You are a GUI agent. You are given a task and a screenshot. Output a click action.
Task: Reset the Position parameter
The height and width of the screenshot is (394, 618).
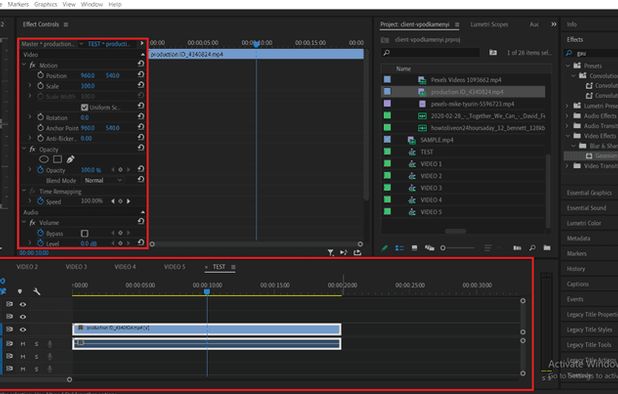141,74
